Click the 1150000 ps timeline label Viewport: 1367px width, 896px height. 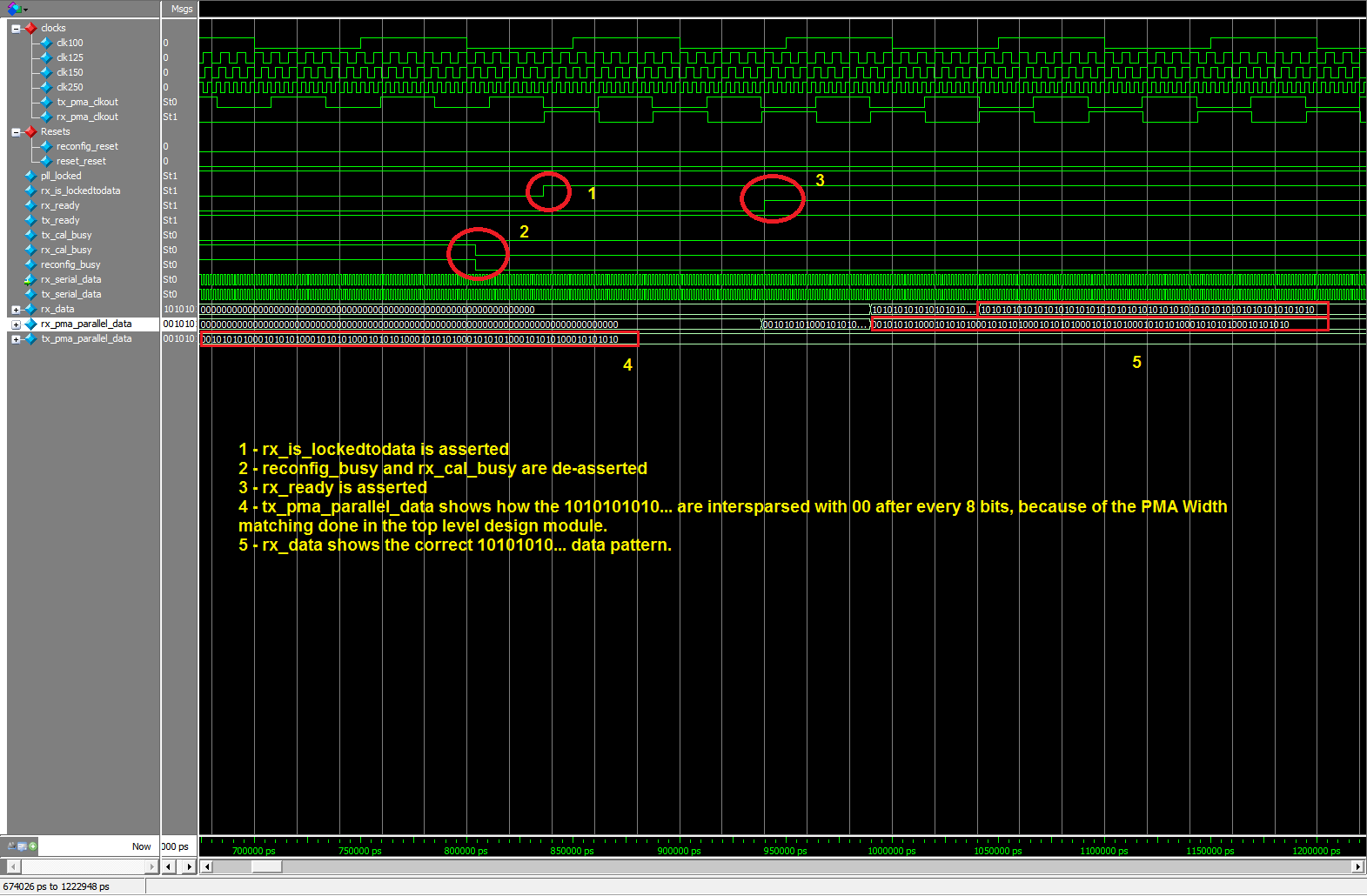coord(1210,851)
